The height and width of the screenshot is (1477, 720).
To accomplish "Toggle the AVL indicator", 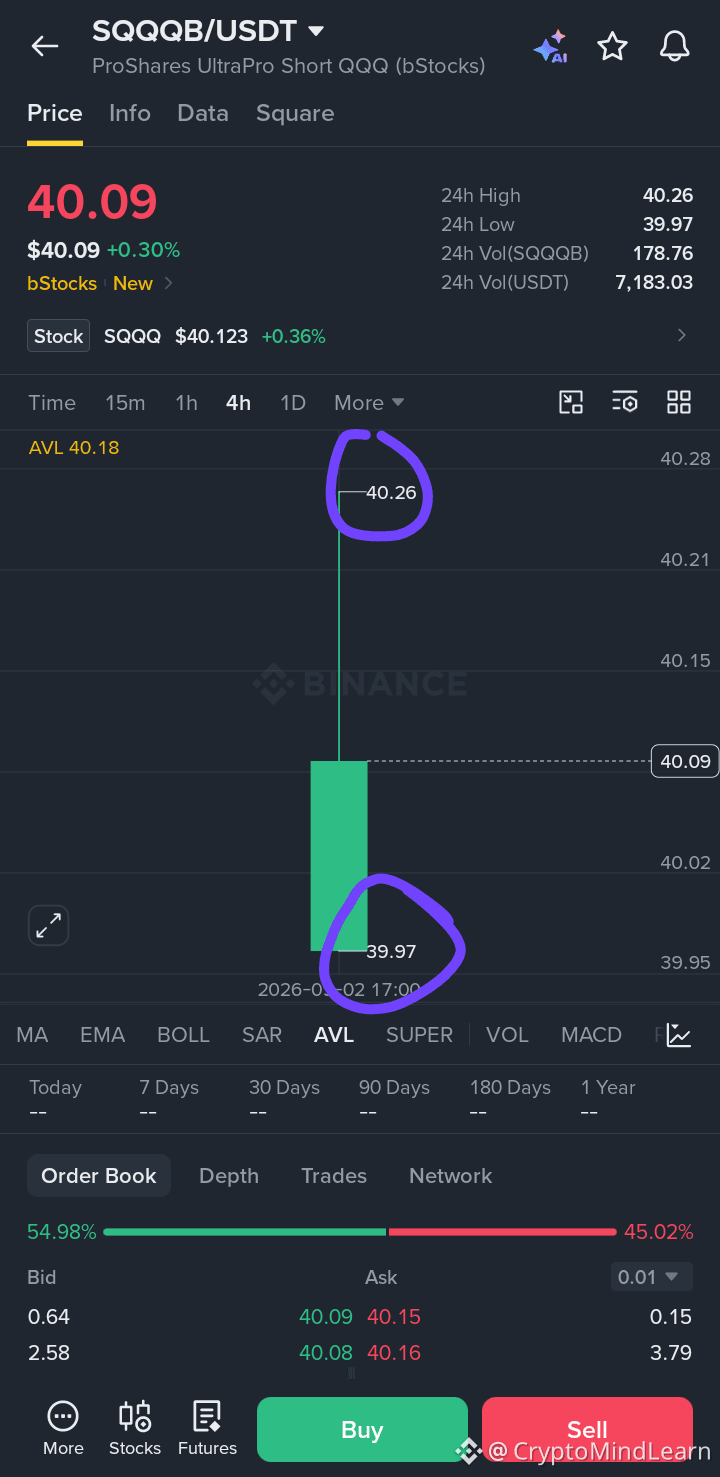I will 334,1035.
